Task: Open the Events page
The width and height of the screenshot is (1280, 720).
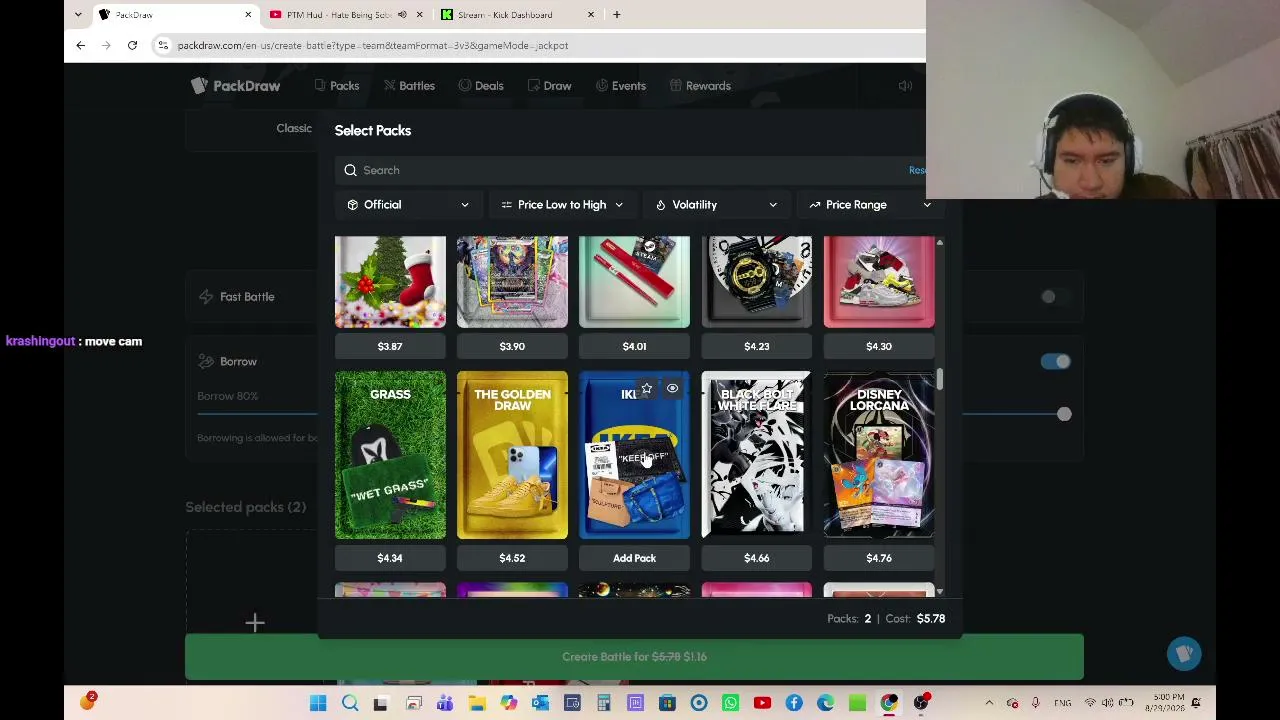Action: pyautogui.click(x=621, y=86)
